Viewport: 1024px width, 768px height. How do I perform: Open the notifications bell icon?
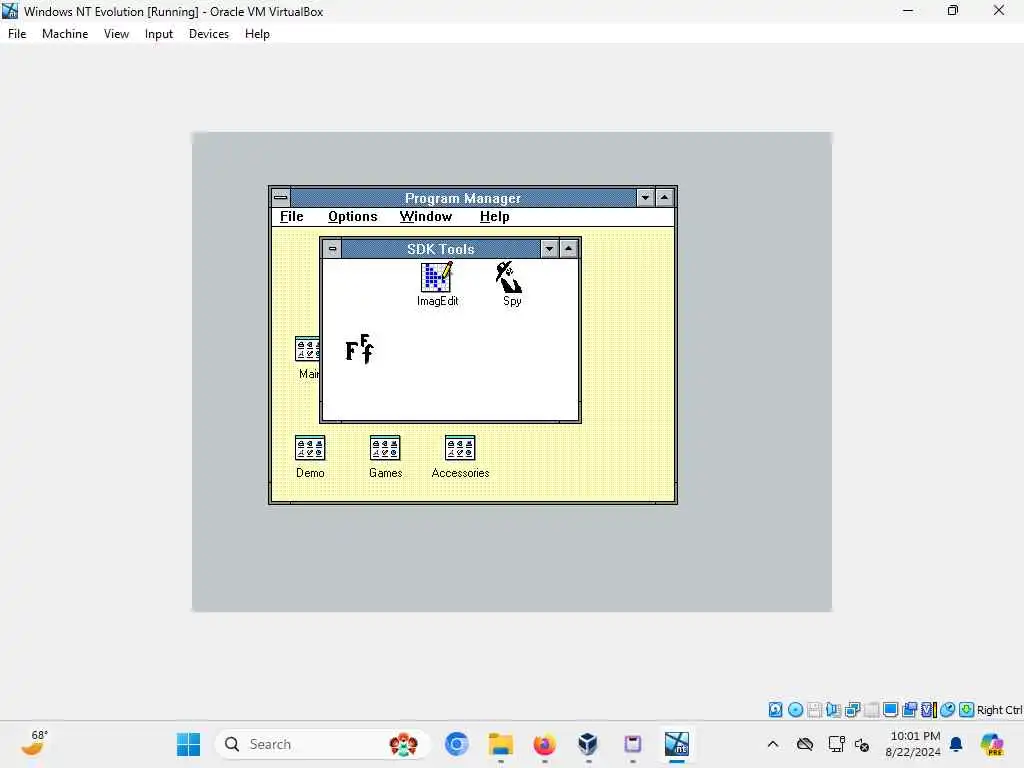pos(956,744)
